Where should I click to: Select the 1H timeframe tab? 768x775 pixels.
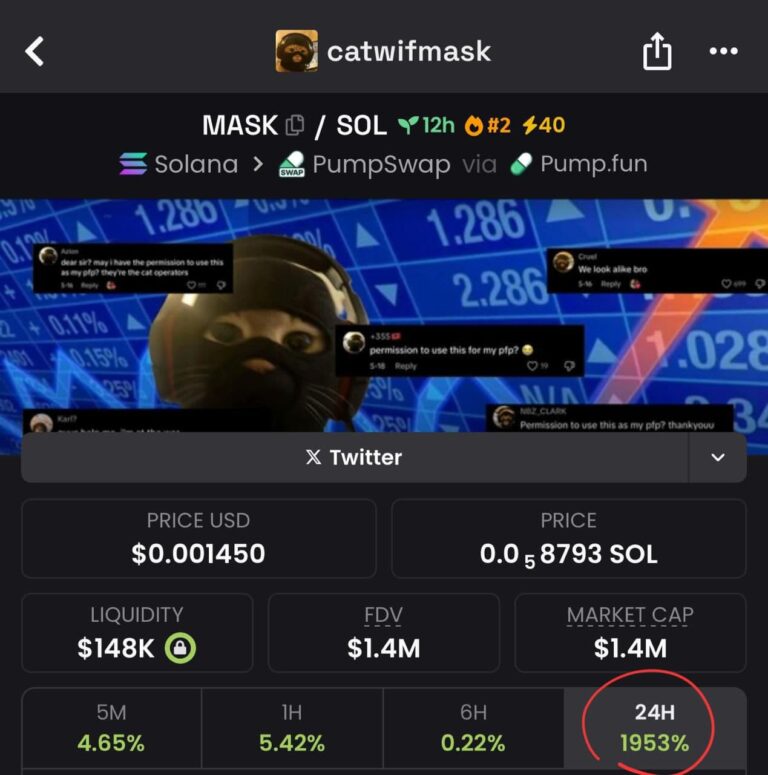291,727
